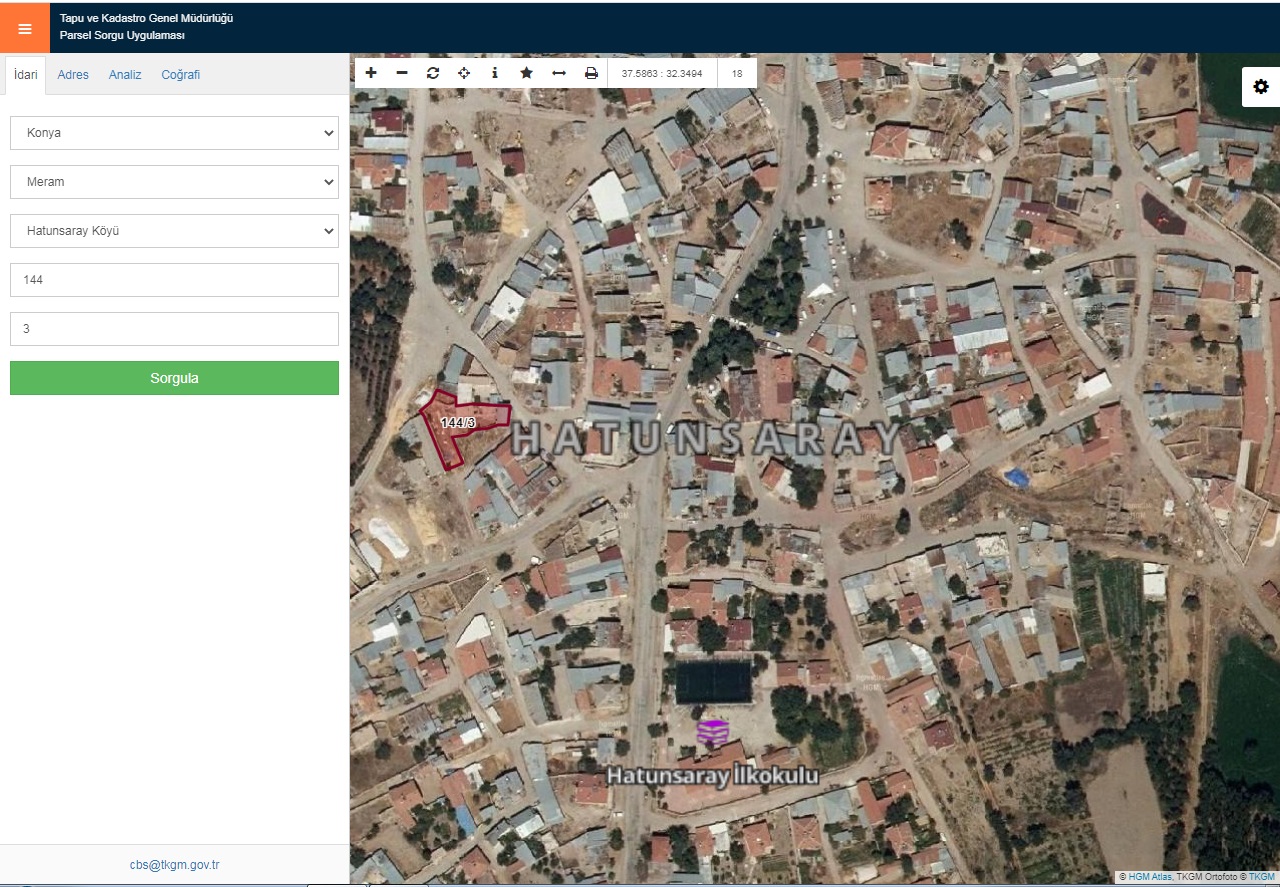
Task: Select the Coğrafi tab
Action: (x=181, y=75)
